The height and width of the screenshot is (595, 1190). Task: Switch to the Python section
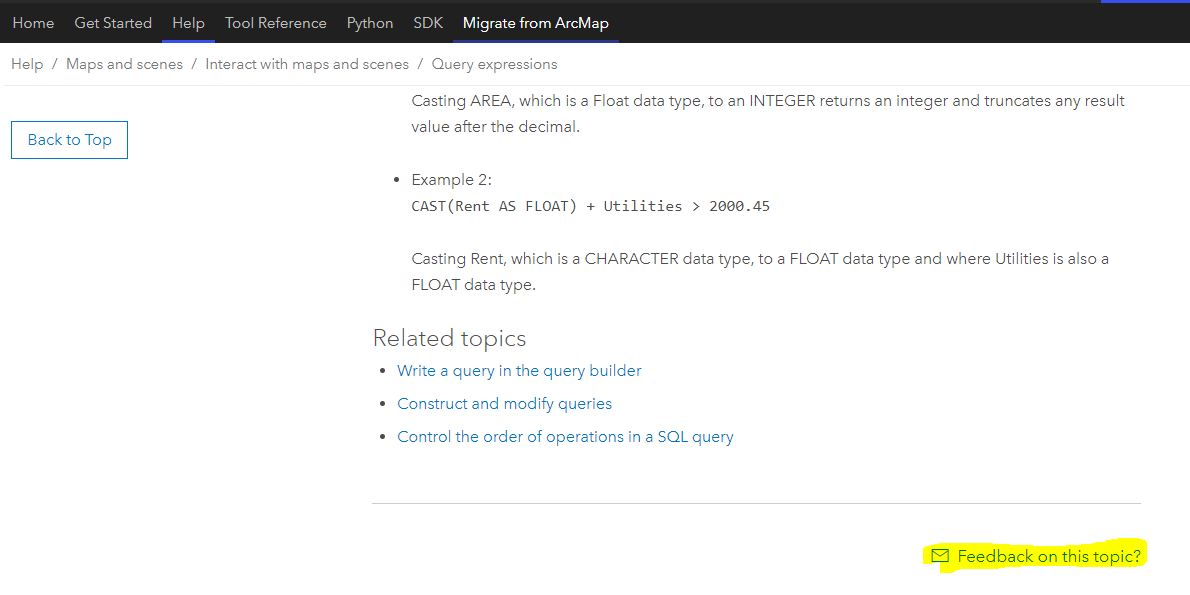click(x=370, y=23)
